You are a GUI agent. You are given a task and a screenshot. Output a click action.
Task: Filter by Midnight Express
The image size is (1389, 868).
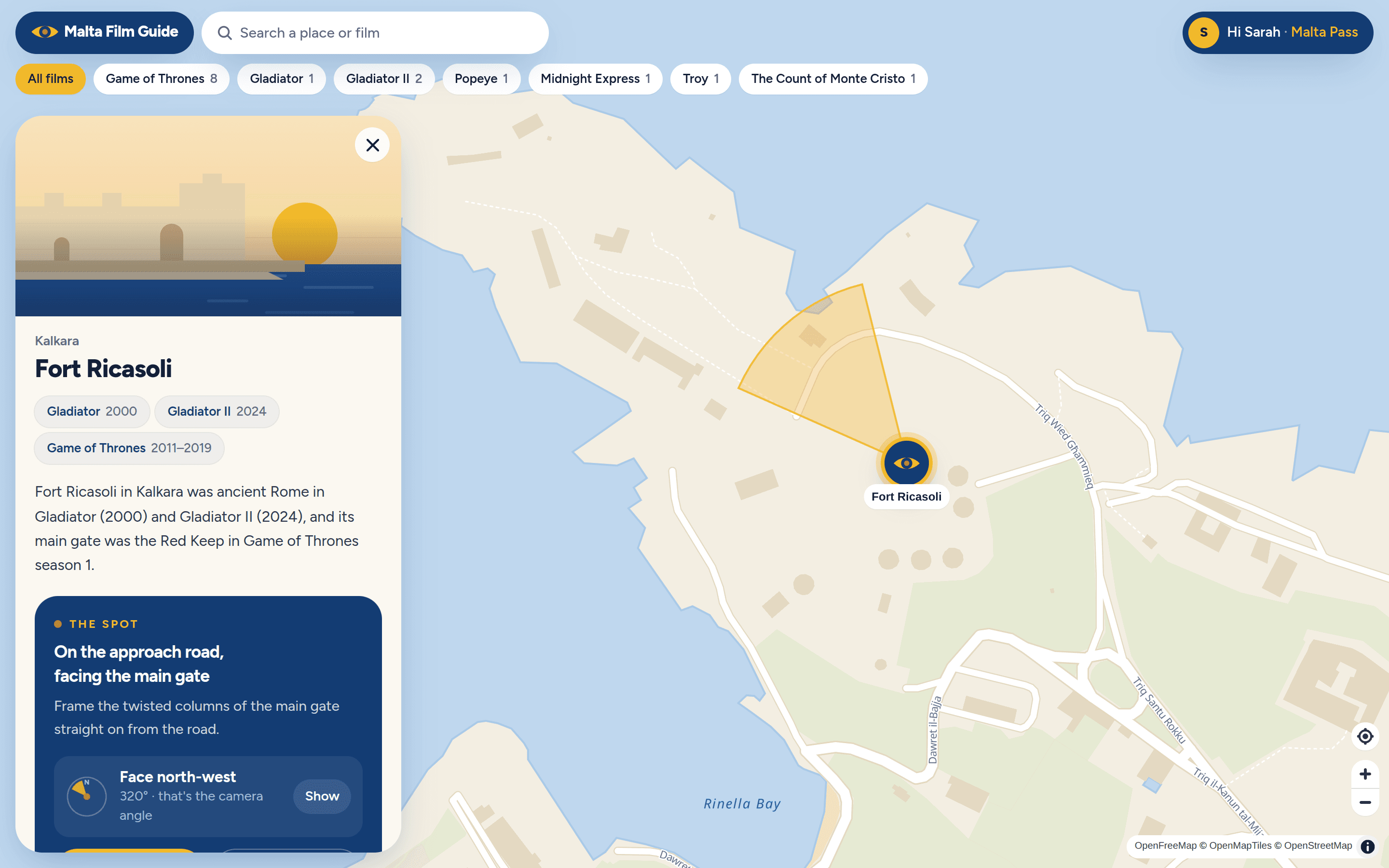595,79
